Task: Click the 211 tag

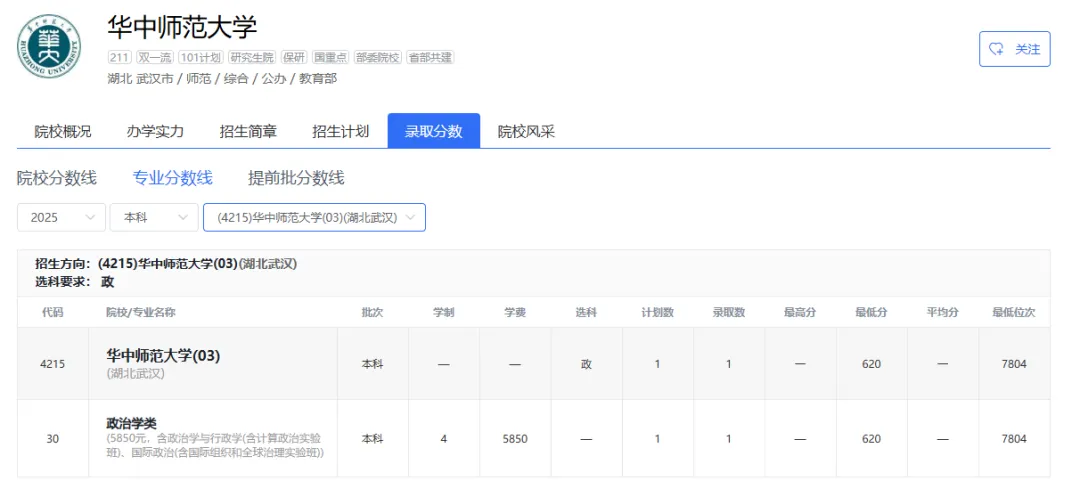Action: tap(119, 57)
